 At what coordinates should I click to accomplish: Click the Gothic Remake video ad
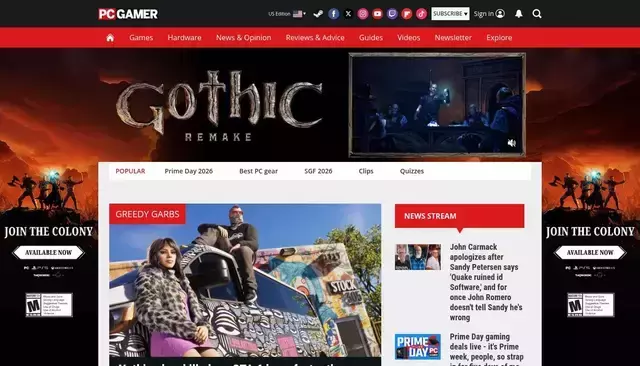click(437, 105)
